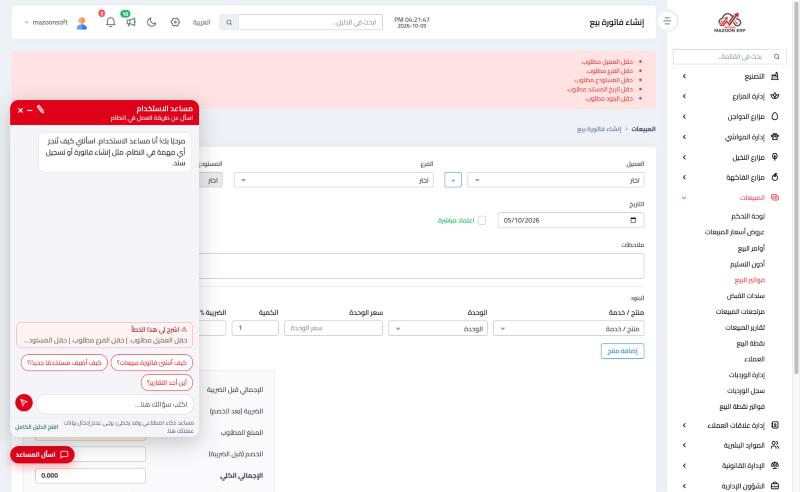The height and width of the screenshot is (492, 800).
Task: Click the ملاحظات notes text area
Action: [421, 266]
